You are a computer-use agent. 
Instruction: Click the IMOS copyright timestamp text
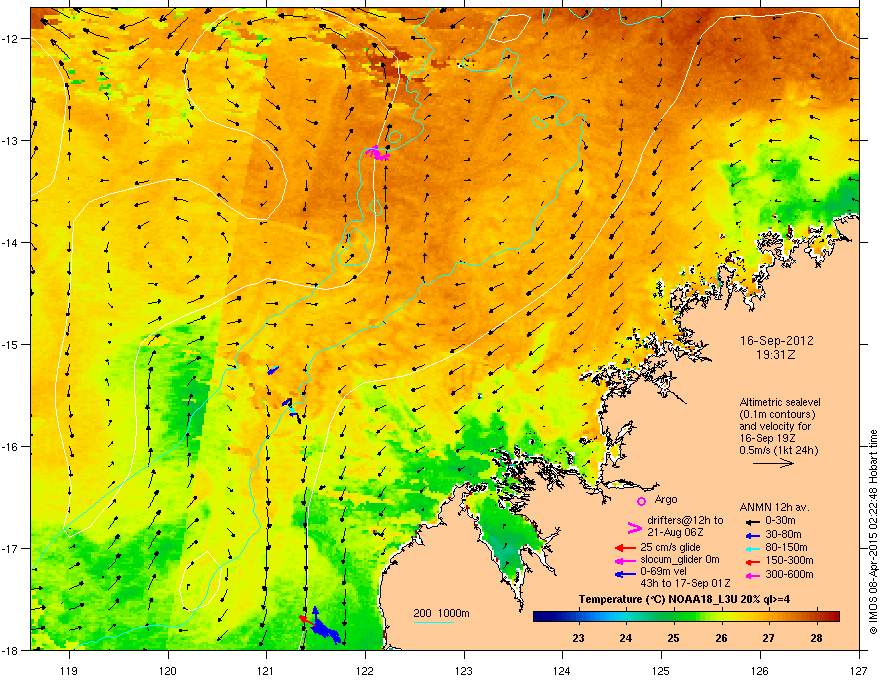873,532
